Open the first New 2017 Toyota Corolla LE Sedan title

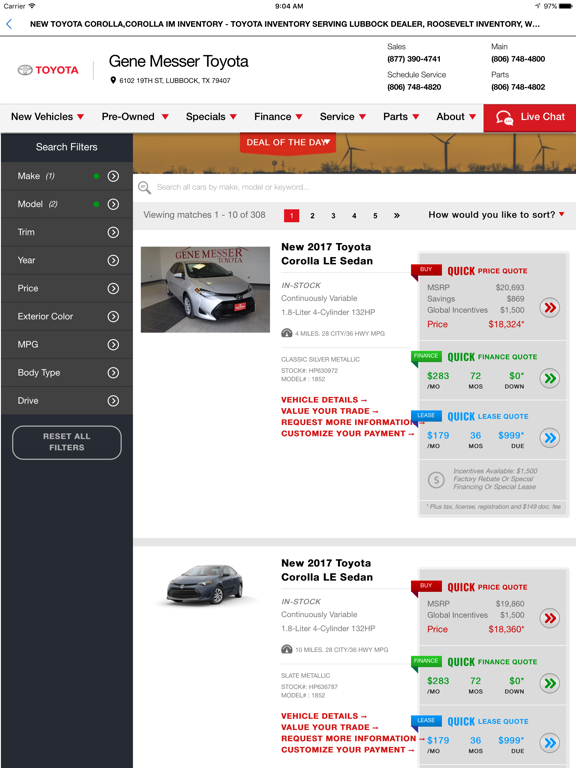coord(327,254)
